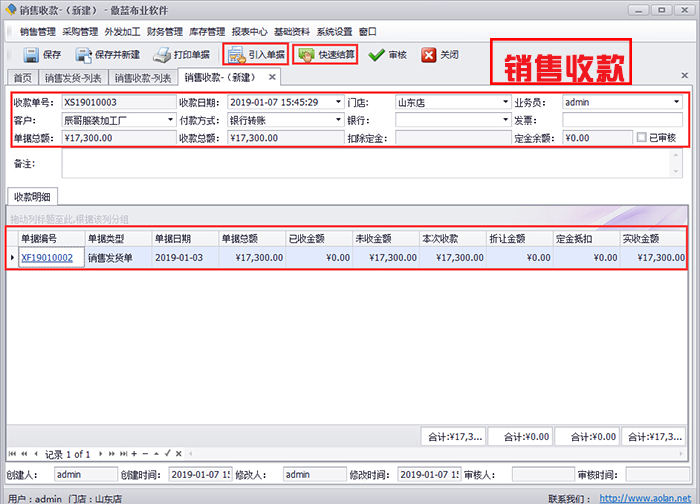Close the 销售收款-(新建) tab

(272, 77)
